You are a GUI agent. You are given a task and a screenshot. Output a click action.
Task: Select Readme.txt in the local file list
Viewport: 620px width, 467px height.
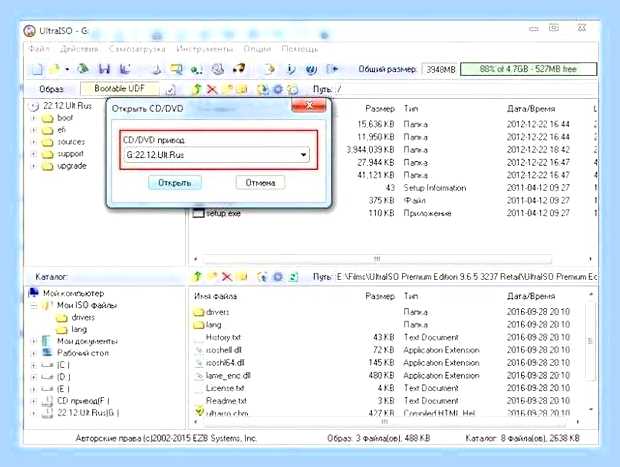(x=226, y=401)
